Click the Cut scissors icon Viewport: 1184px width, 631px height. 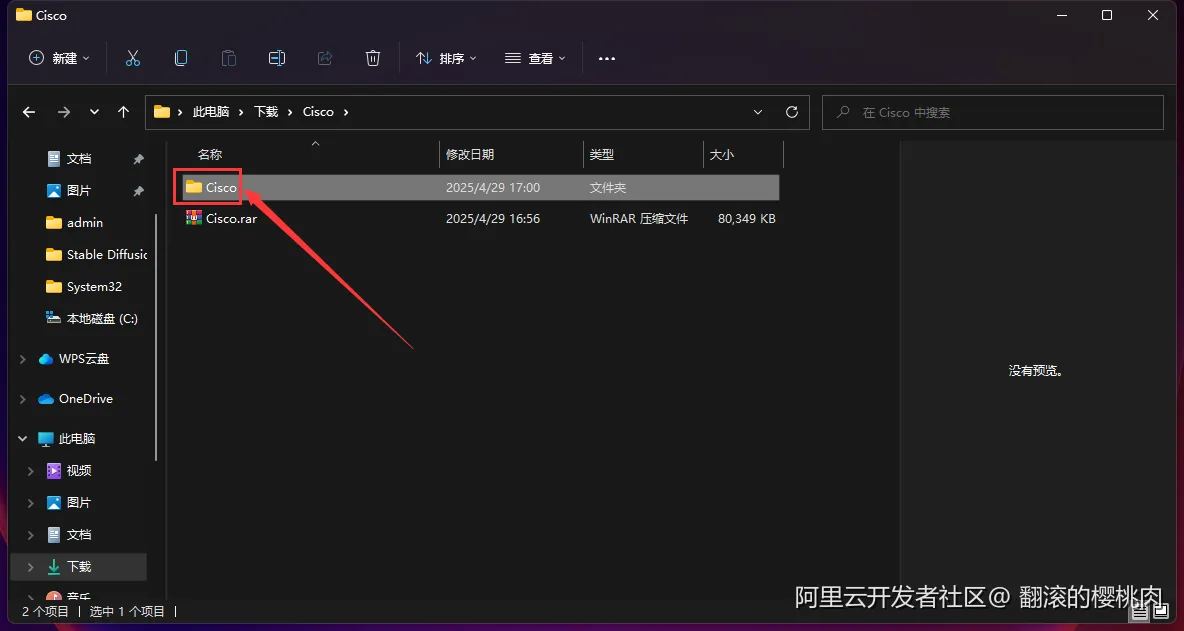(133, 58)
